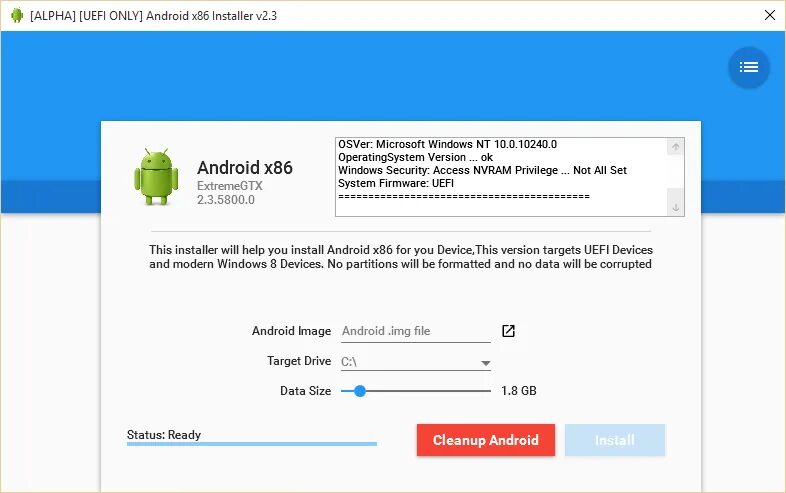Select the 'System Firmware: UEFI' log line
The height and width of the screenshot is (493, 786).
[396, 184]
